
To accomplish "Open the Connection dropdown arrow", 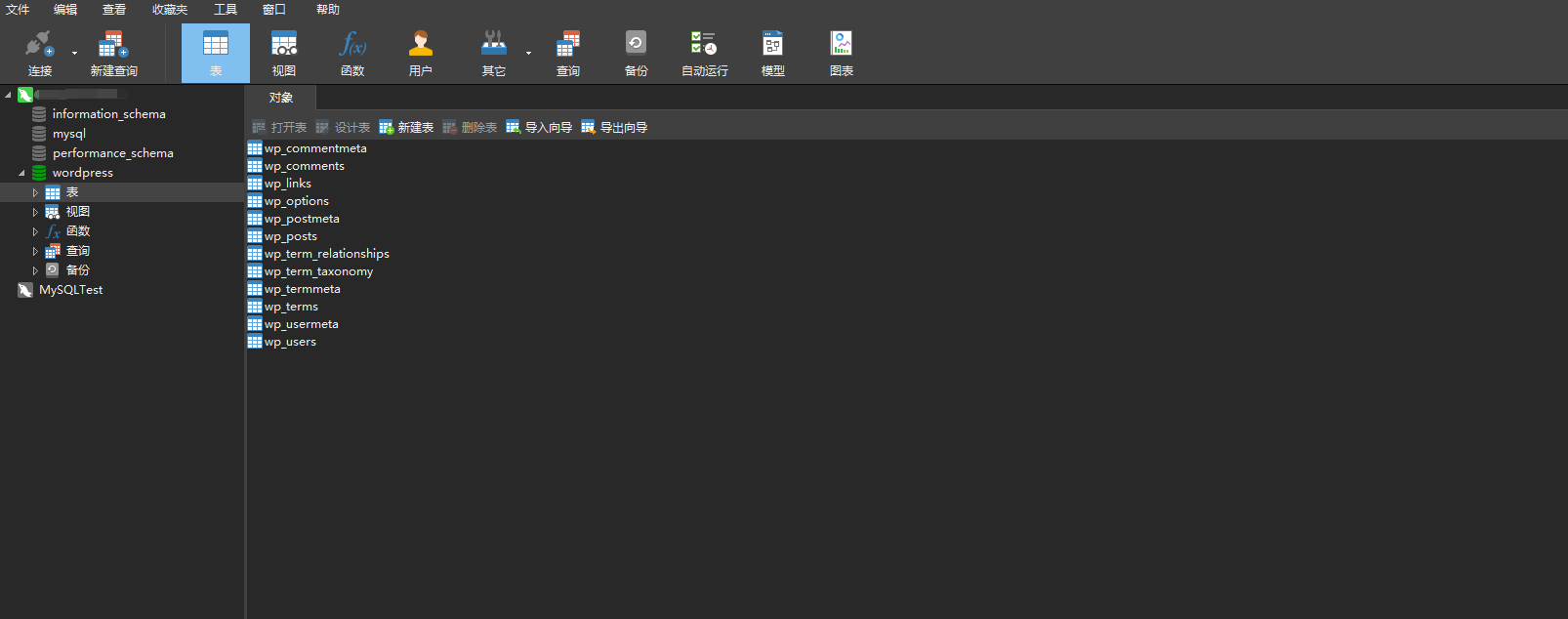I will click(74, 54).
